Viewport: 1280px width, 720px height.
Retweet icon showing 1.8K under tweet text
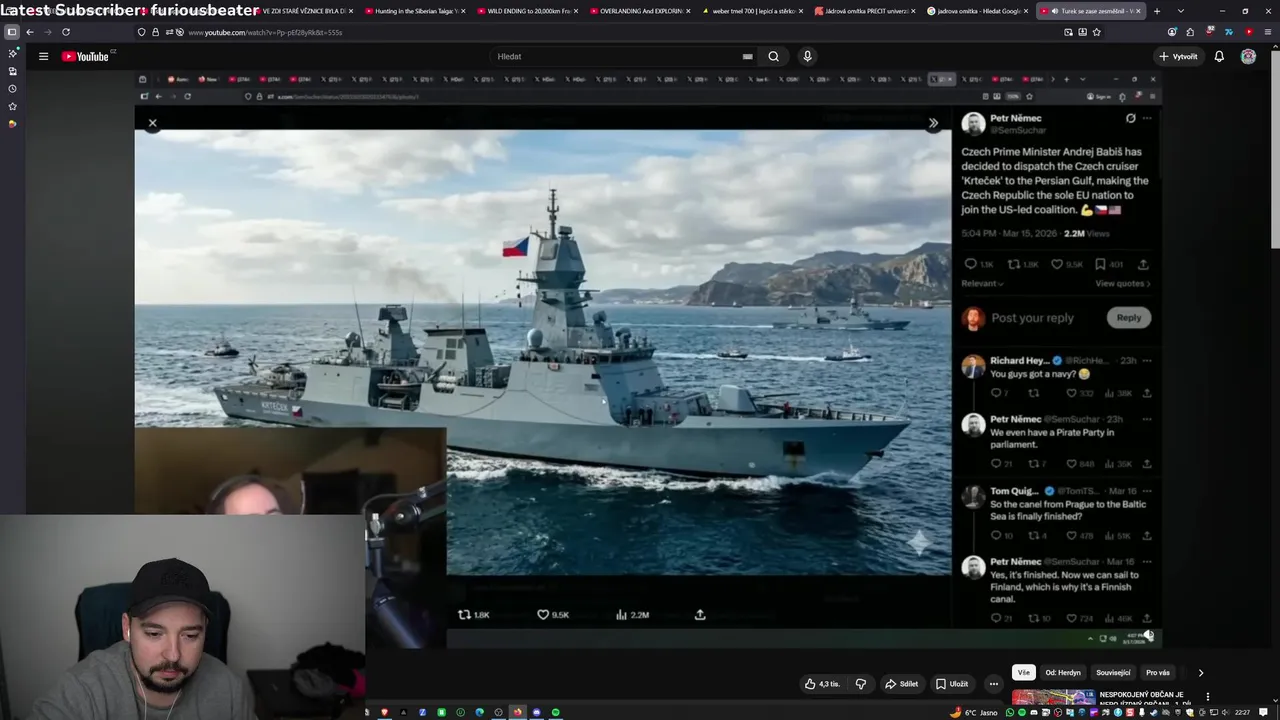[x=1014, y=264]
